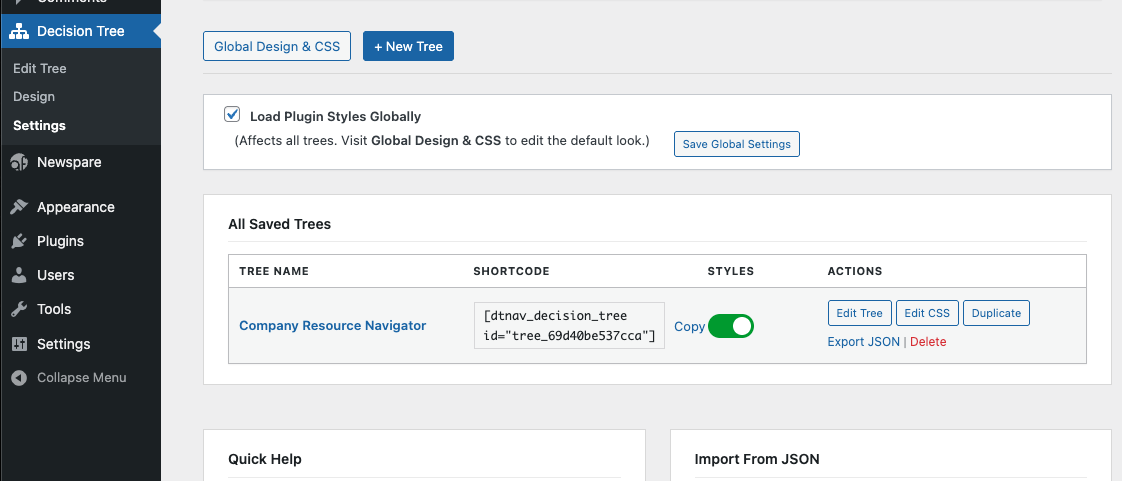Click the Plugins plug icon

(x=19, y=241)
